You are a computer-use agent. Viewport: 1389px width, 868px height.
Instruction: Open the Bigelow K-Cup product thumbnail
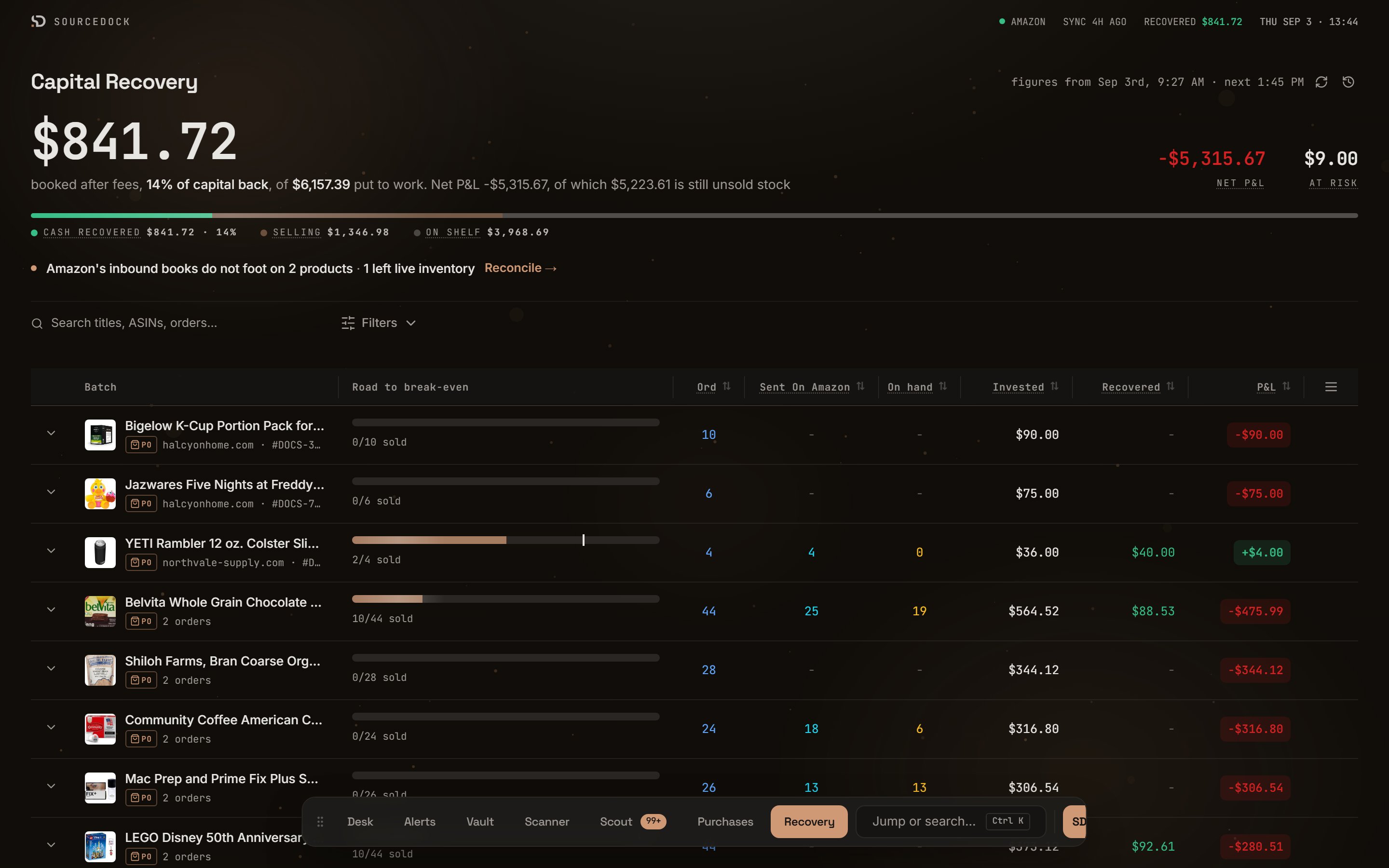(x=100, y=434)
